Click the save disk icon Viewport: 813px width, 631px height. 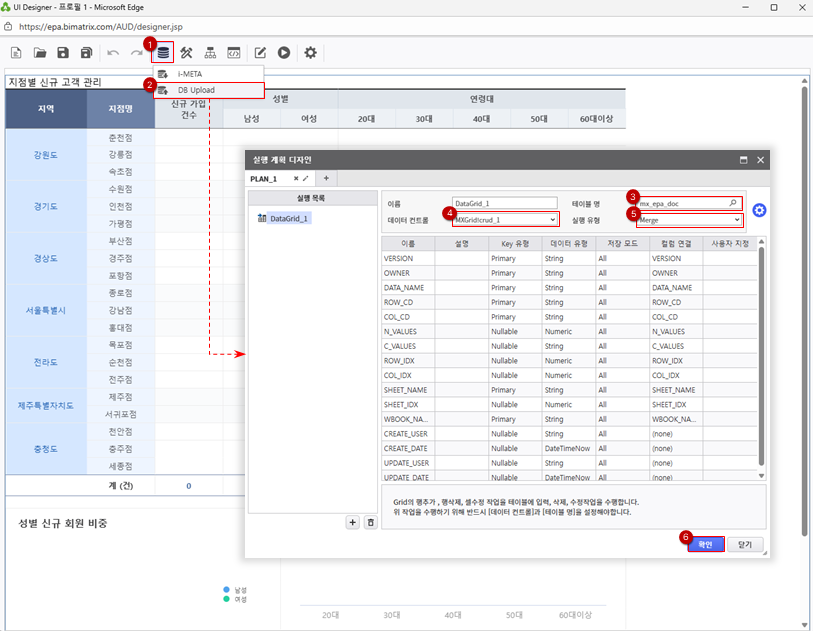(63, 52)
